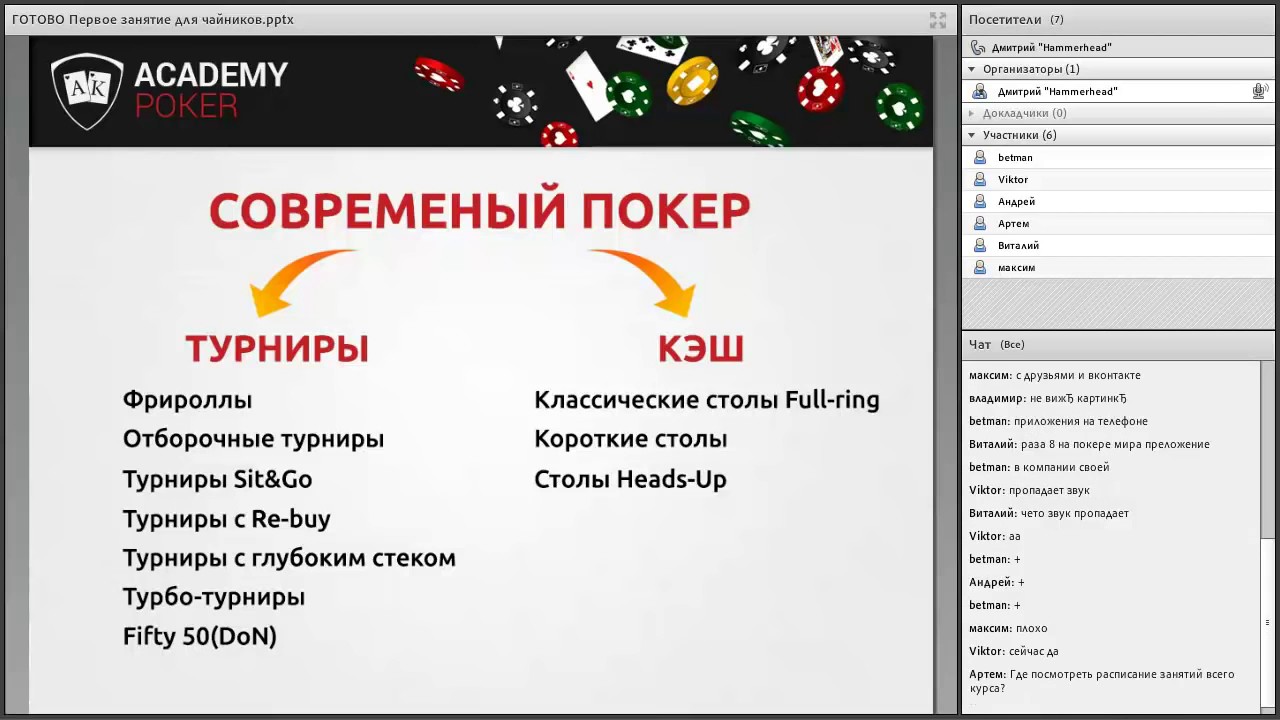
Task: Click the chat scrollbar
Action: coord(1269,536)
